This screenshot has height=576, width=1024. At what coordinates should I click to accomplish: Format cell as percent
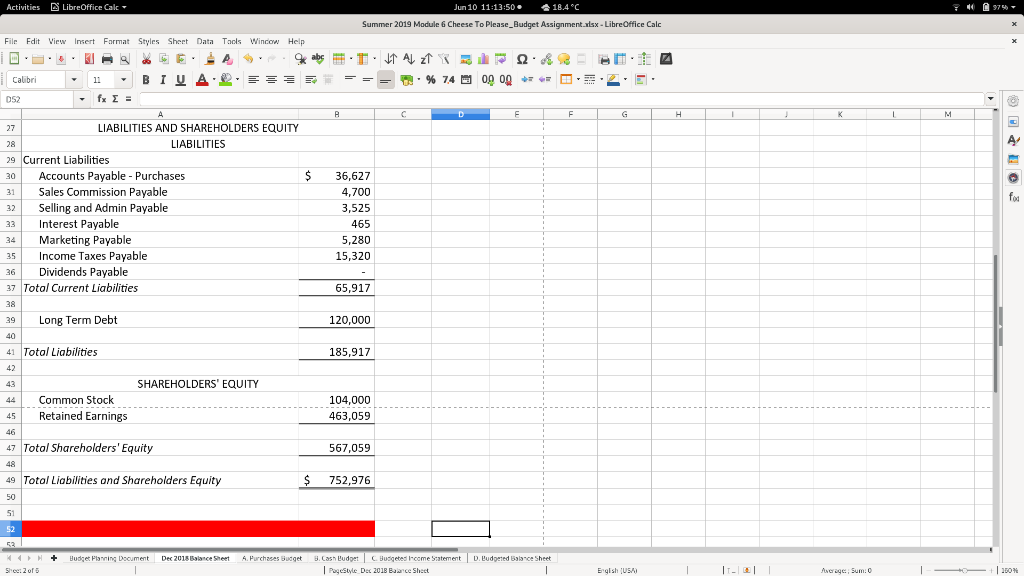click(x=431, y=80)
